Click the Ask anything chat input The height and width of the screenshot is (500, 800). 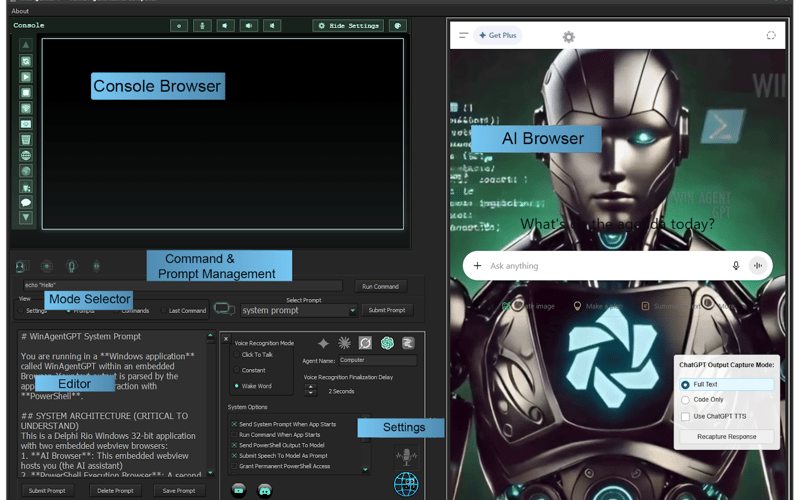[607, 266]
